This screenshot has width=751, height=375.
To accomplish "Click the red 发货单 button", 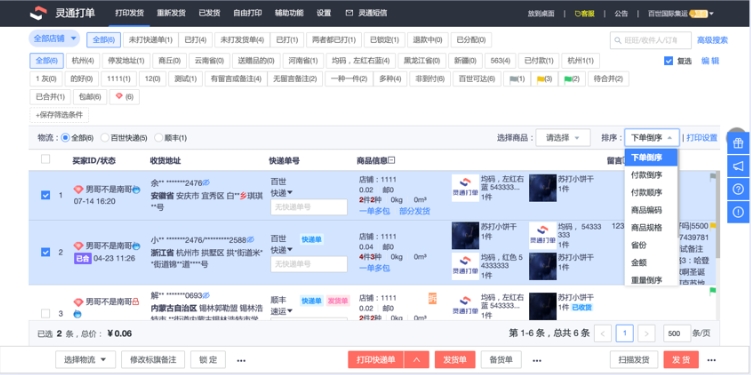I will point(455,360).
